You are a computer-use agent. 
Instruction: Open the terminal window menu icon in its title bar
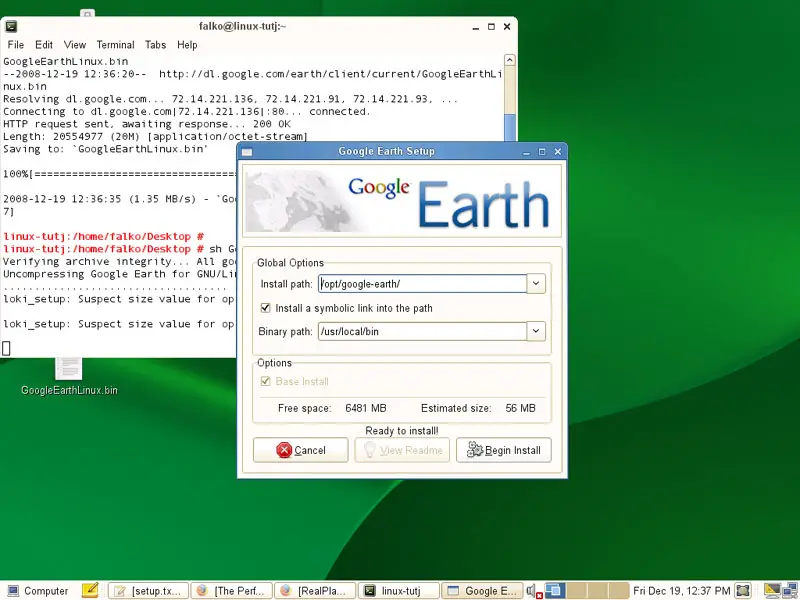(11, 26)
